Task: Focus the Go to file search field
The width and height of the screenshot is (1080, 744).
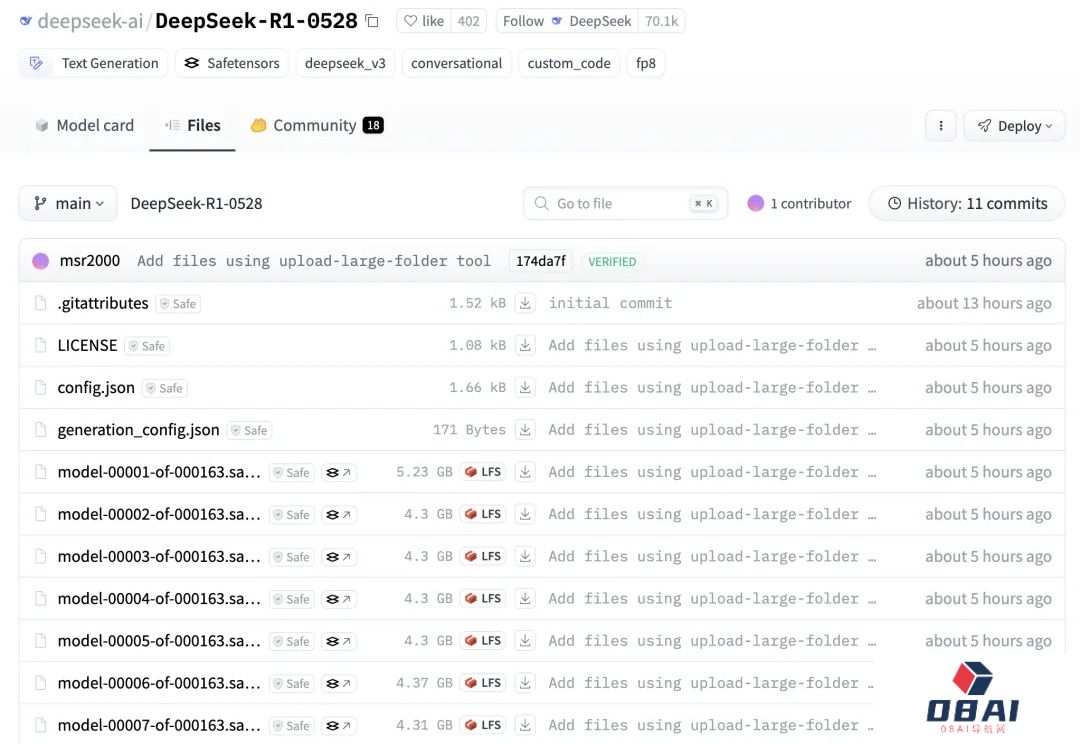Action: click(625, 204)
